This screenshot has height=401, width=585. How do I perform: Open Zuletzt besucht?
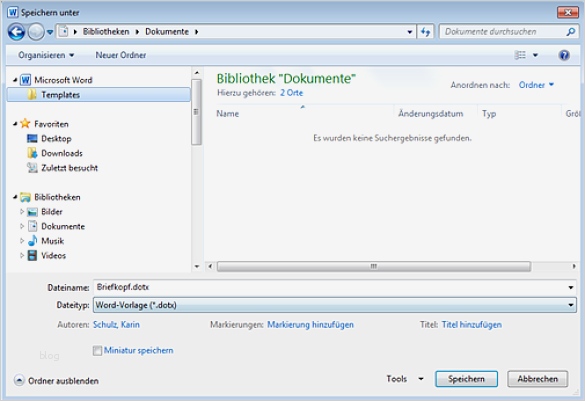[x=69, y=168]
